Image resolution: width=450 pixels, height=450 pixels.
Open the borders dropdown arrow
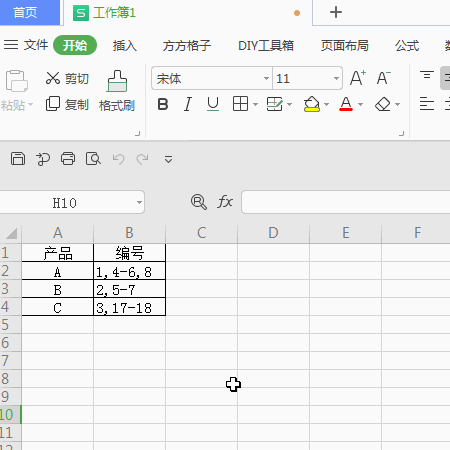tap(255, 105)
